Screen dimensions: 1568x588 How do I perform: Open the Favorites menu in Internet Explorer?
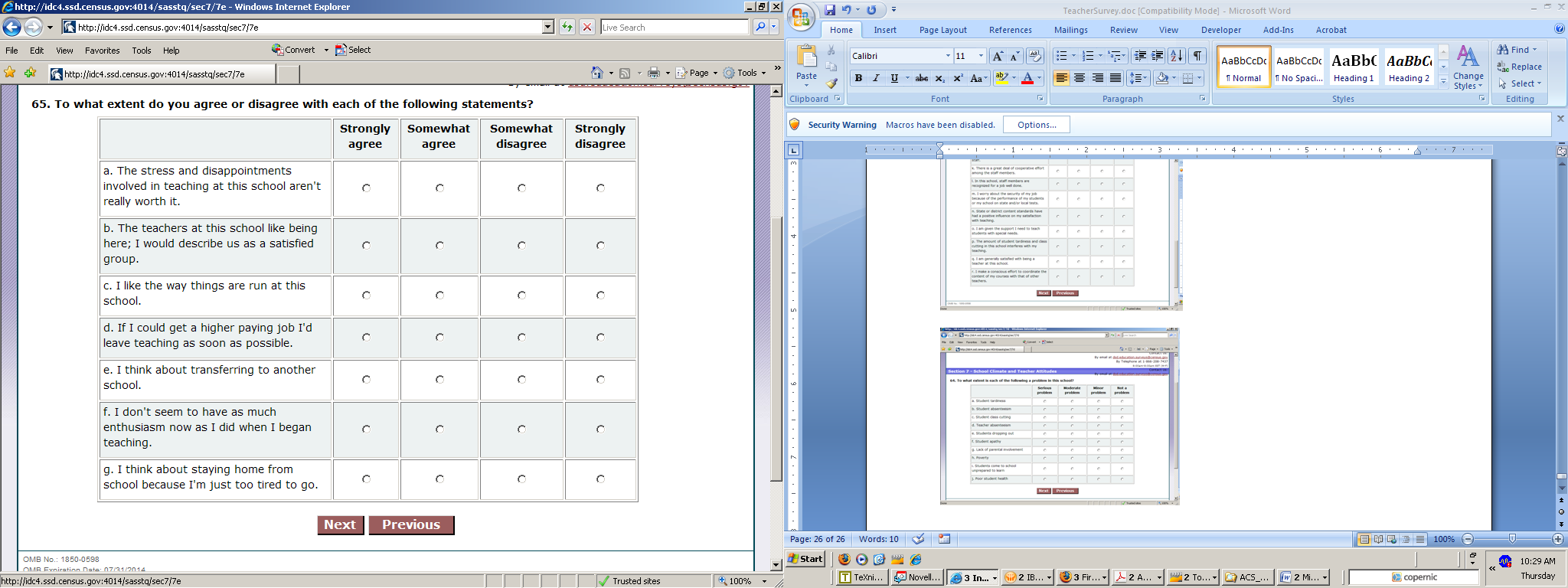[102, 51]
